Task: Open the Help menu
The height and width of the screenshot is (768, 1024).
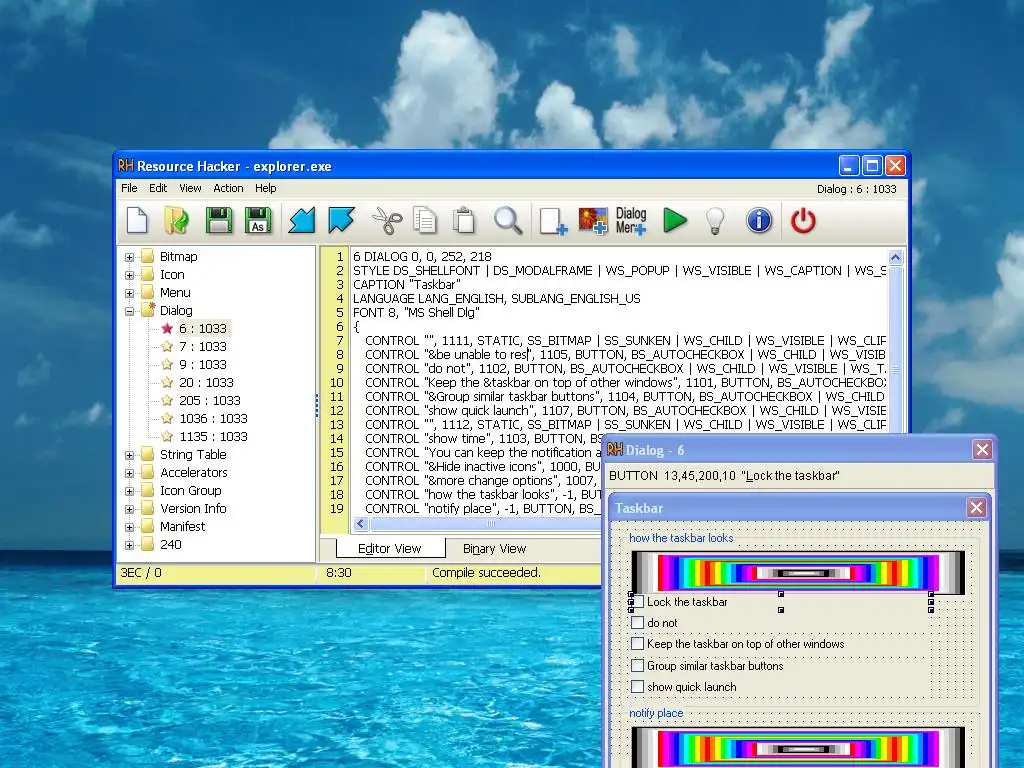Action: (x=266, y=188)
